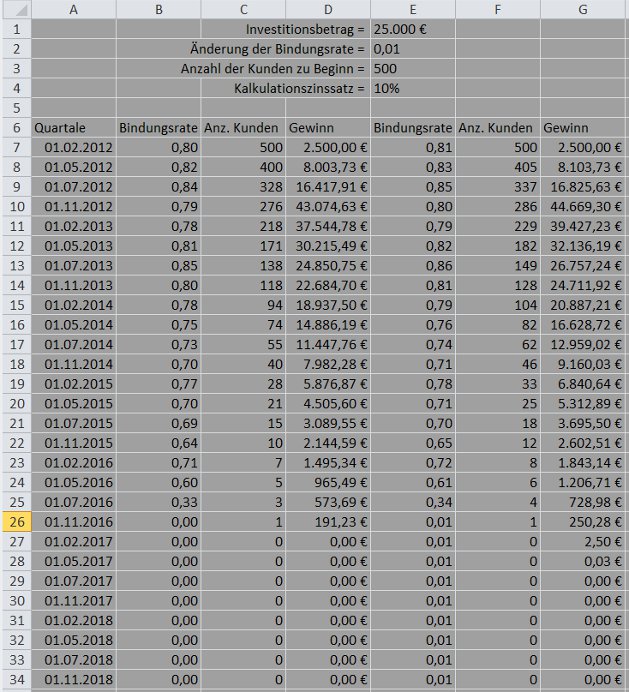The height and width of the screenshot is (692, 629).
Task: Select column A header
Action: pyautogui.click(x=73, y=9)
